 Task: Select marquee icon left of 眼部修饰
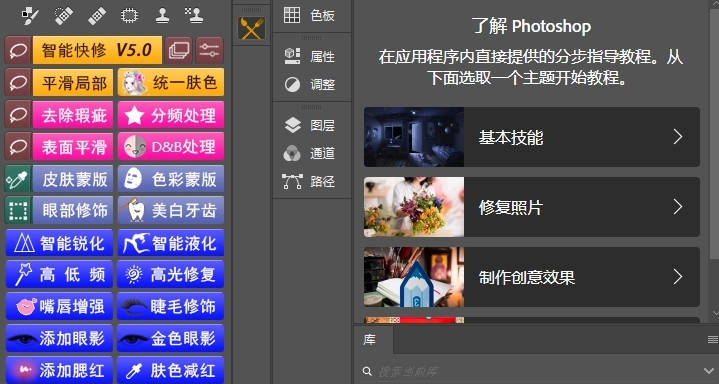pyautogui.click(x=18, y=211)
